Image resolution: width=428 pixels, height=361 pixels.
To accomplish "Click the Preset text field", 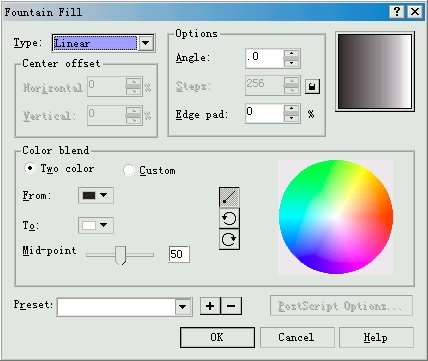I will [116, 307].
